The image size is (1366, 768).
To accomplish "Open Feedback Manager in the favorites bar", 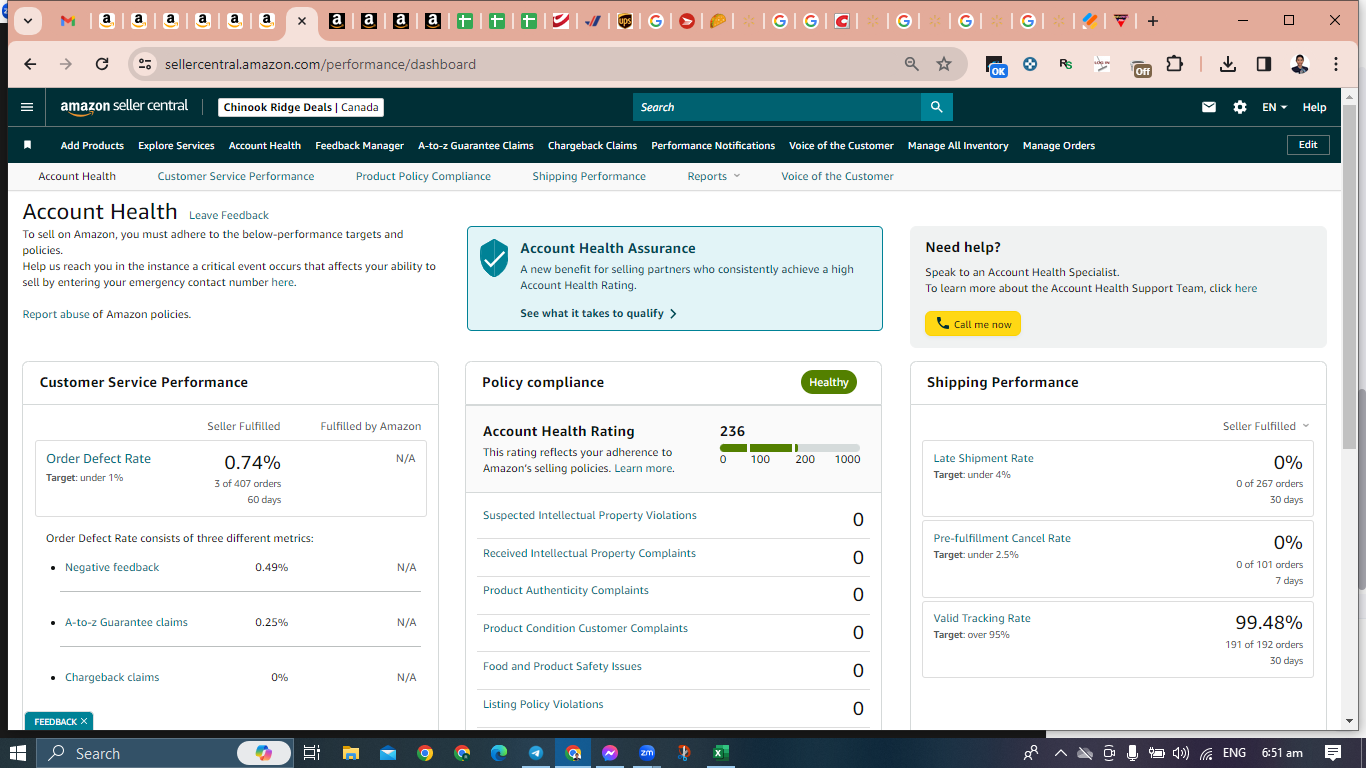I will pos(360,145).
